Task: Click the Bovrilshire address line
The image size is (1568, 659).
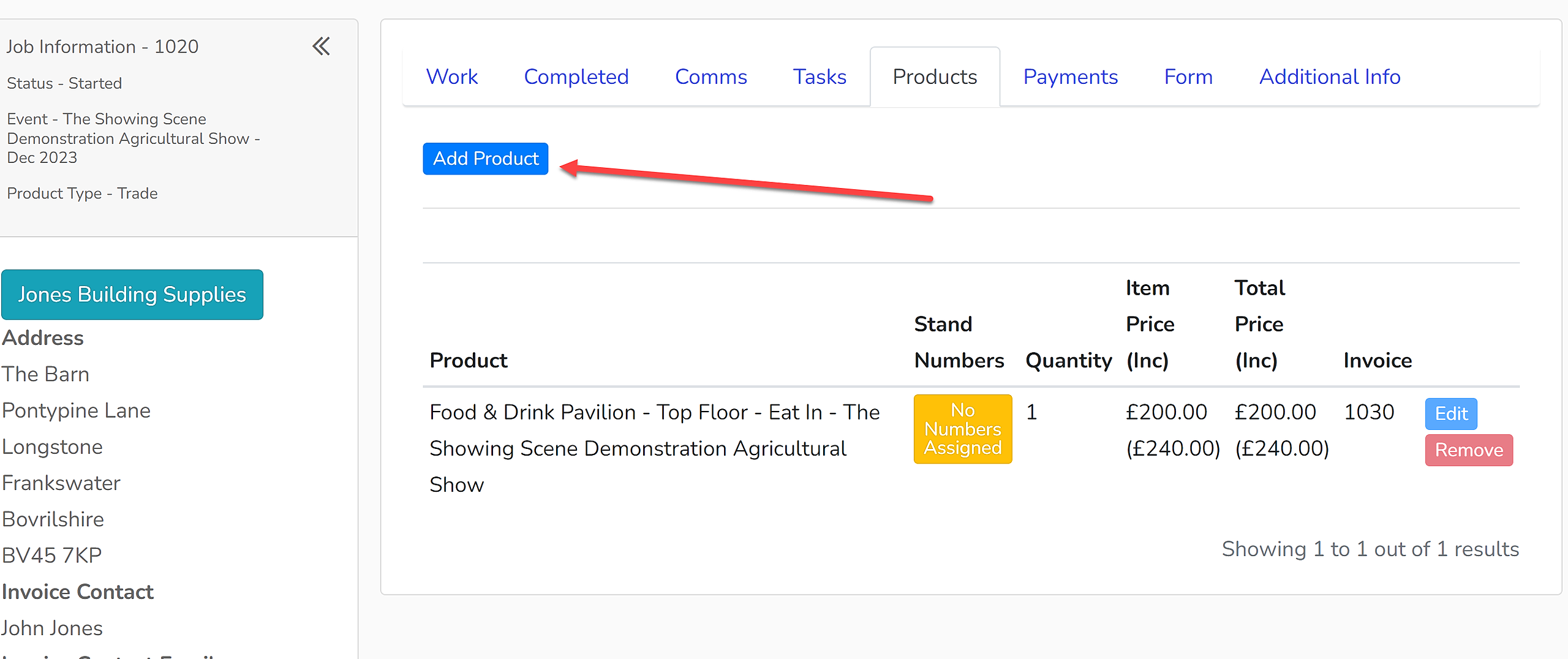Action: (53, 519)
